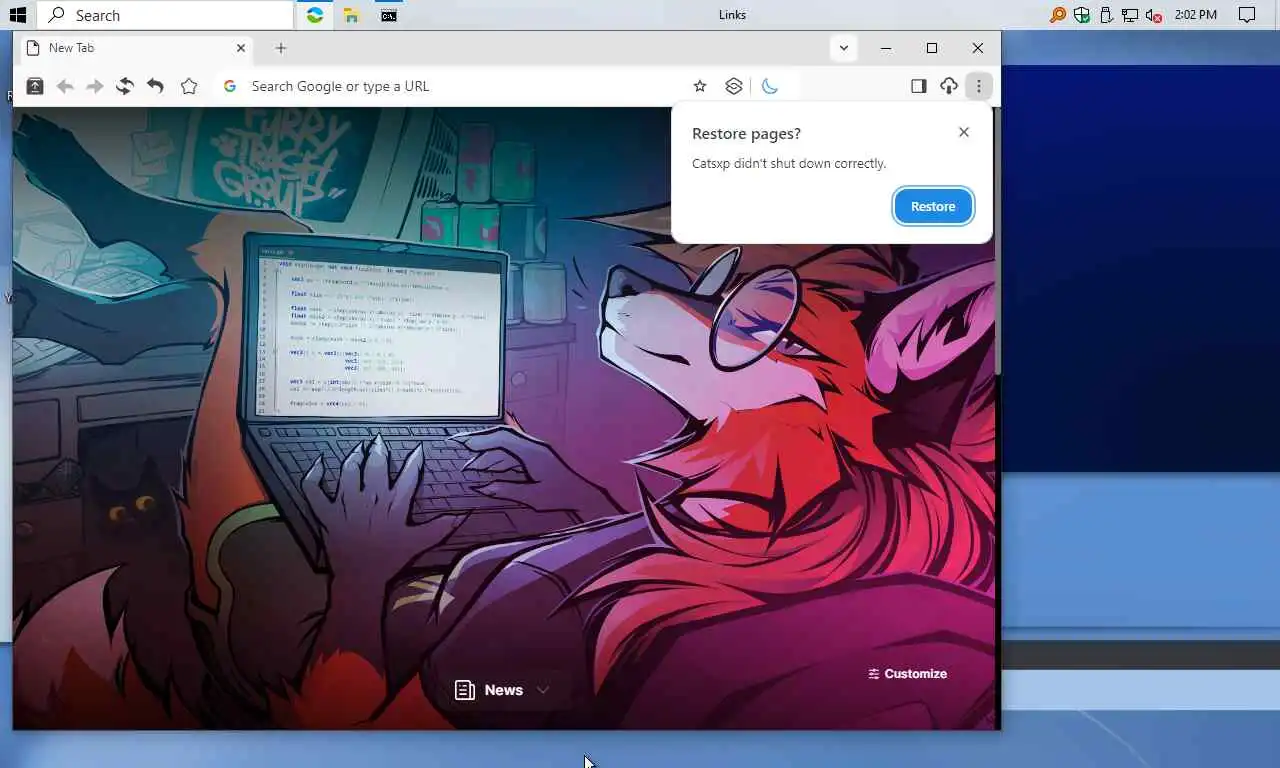Select the New Tab tab
The image size is (1280, 768).
click(136, 48)
